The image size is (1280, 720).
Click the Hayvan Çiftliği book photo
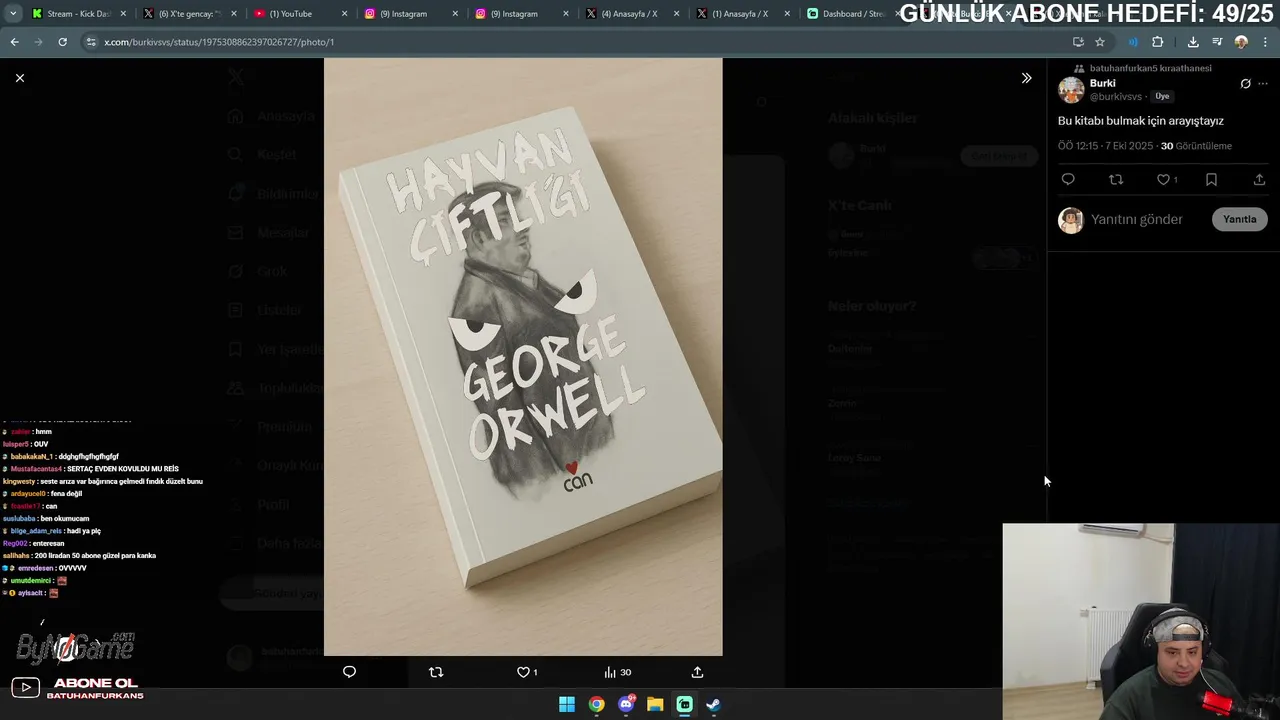[x=523, y=357]
